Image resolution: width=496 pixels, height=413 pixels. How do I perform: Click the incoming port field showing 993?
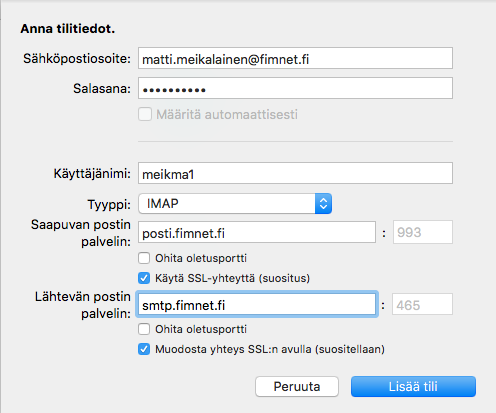pos(423,232)
